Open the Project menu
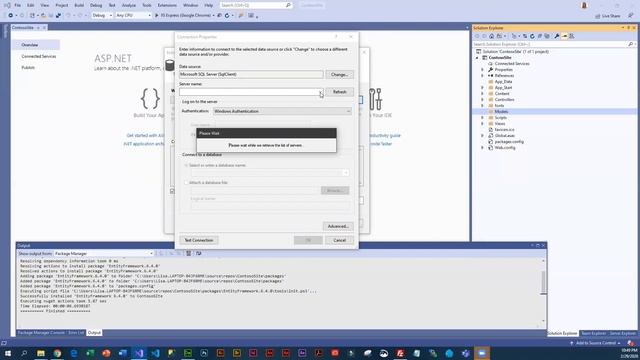 (x=62, y=5)
